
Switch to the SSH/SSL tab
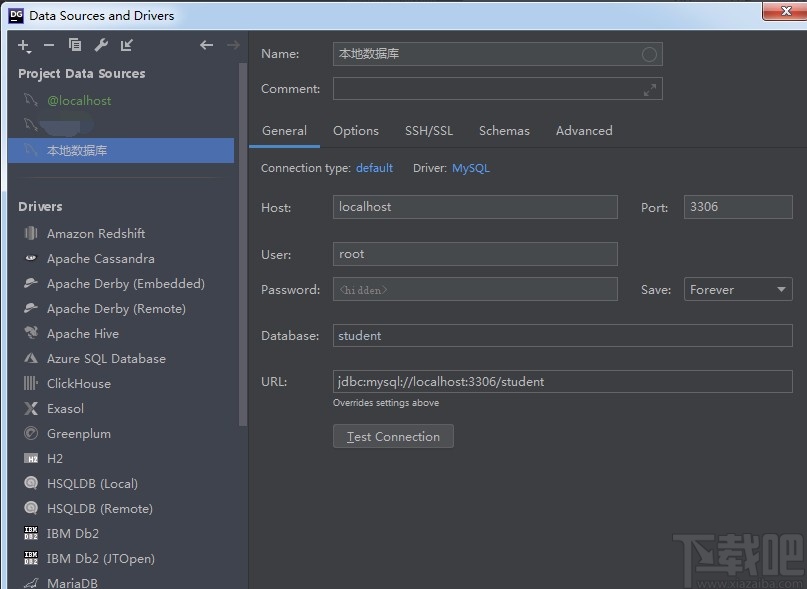[428, 131]
